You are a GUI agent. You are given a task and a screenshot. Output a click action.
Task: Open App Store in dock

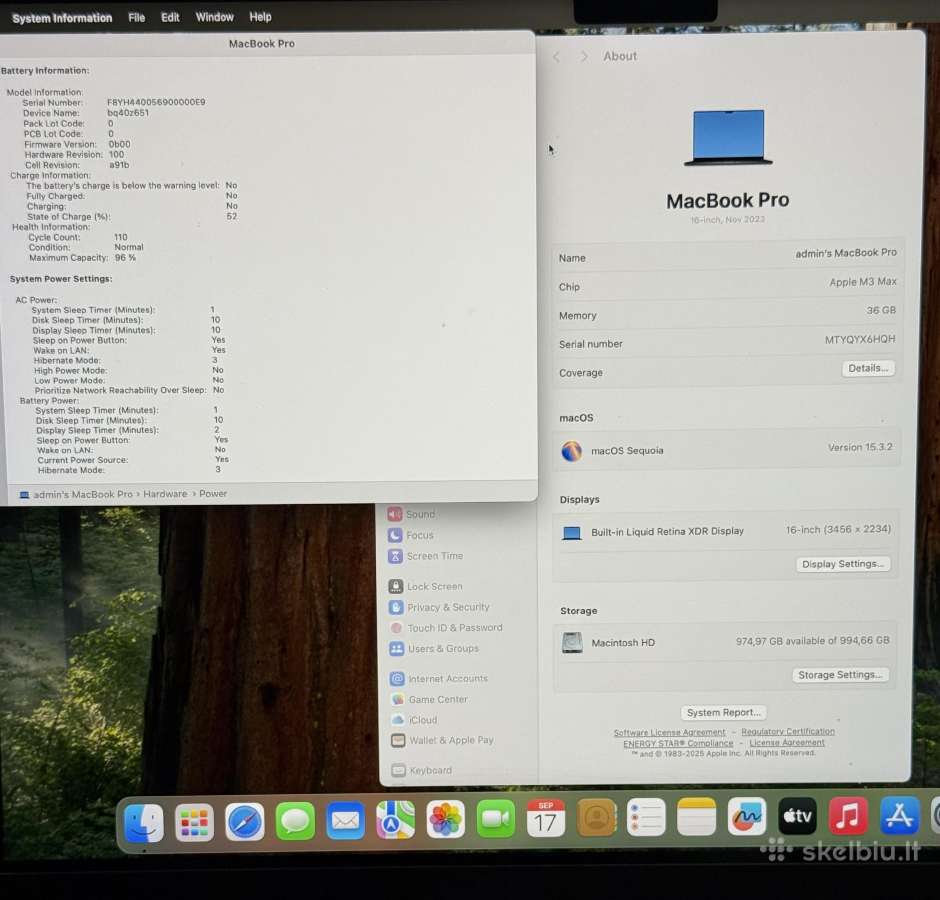tap(899, 815)
